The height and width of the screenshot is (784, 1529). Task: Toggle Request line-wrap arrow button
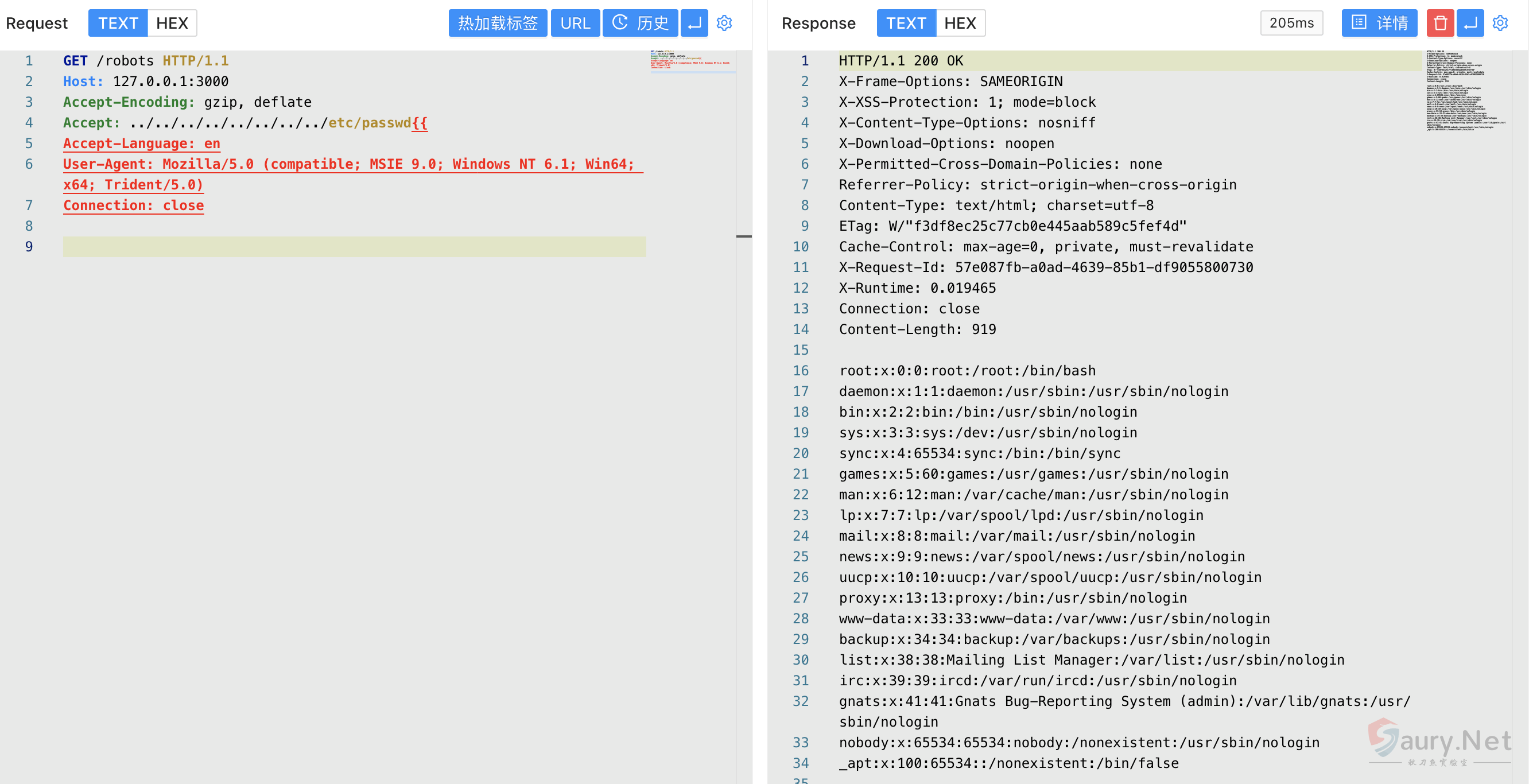694,23
